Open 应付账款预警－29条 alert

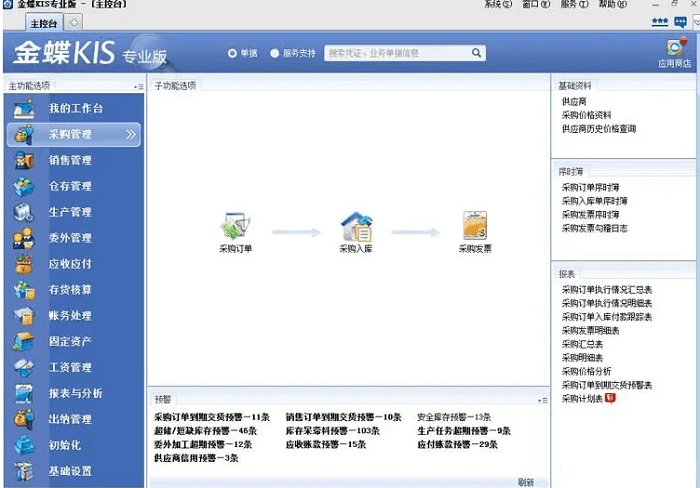pos(458,445)
